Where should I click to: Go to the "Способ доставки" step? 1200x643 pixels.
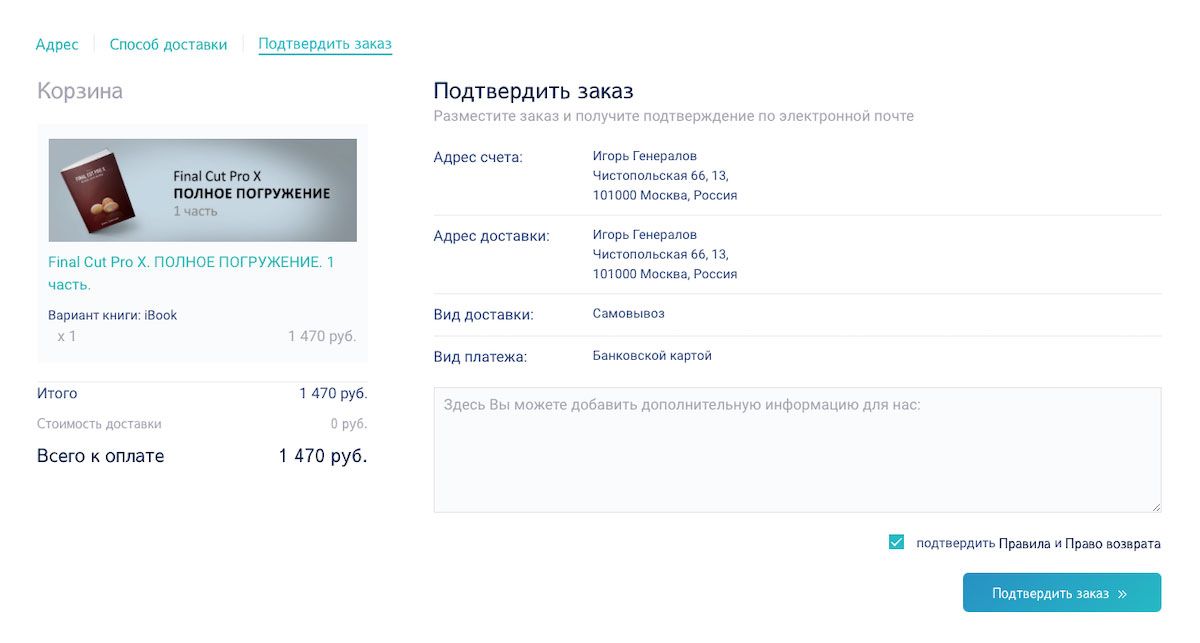click(x=168, y=45)
